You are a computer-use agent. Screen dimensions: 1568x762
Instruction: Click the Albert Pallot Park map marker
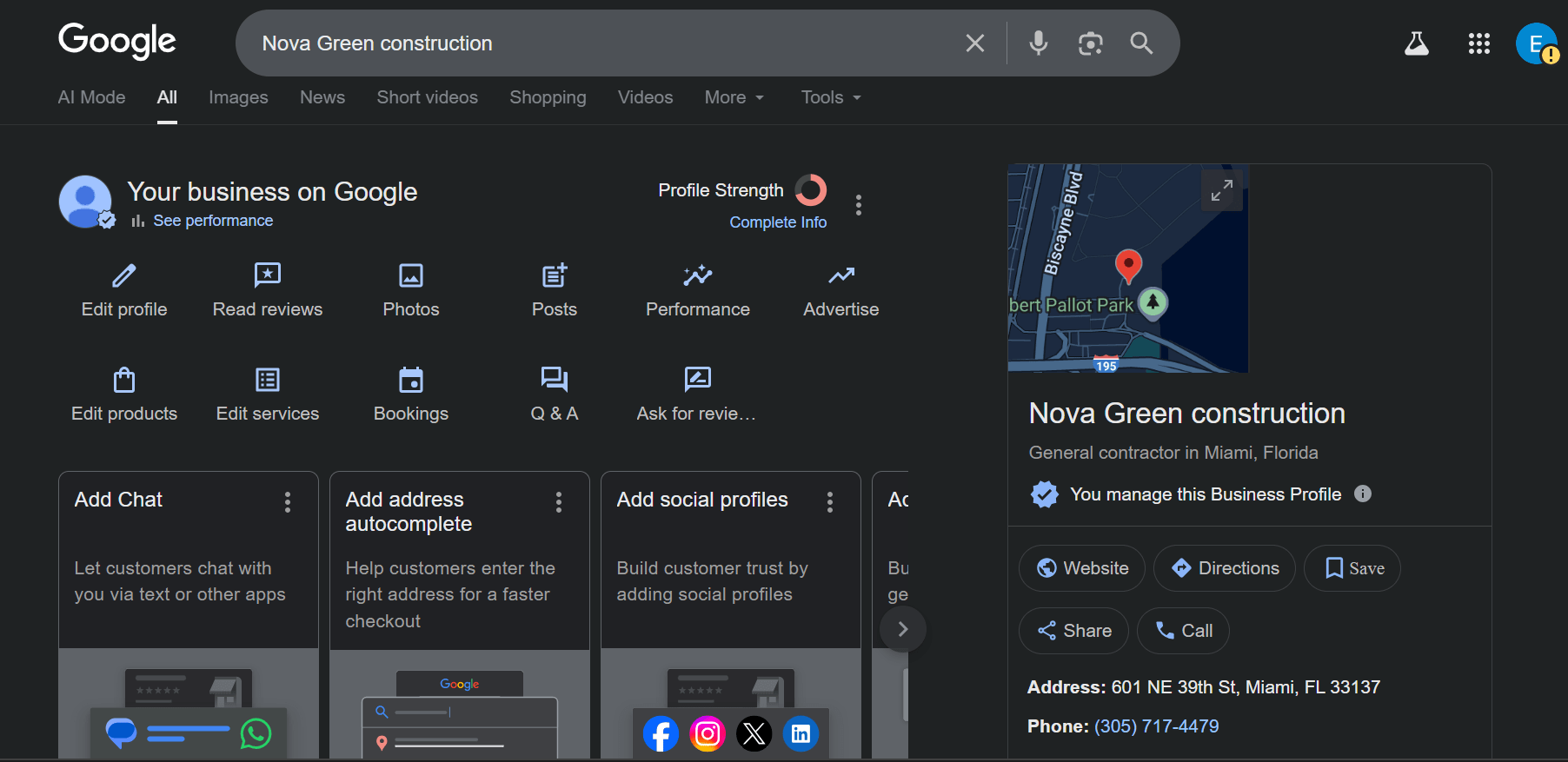[x=1153, y=303]
